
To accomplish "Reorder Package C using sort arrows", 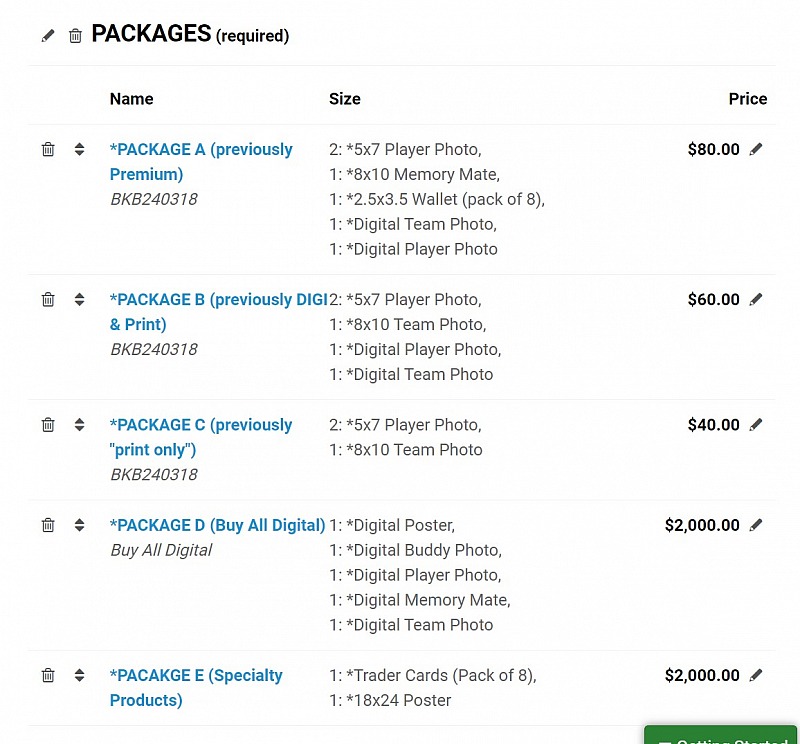I will click(x=79, y=425).
